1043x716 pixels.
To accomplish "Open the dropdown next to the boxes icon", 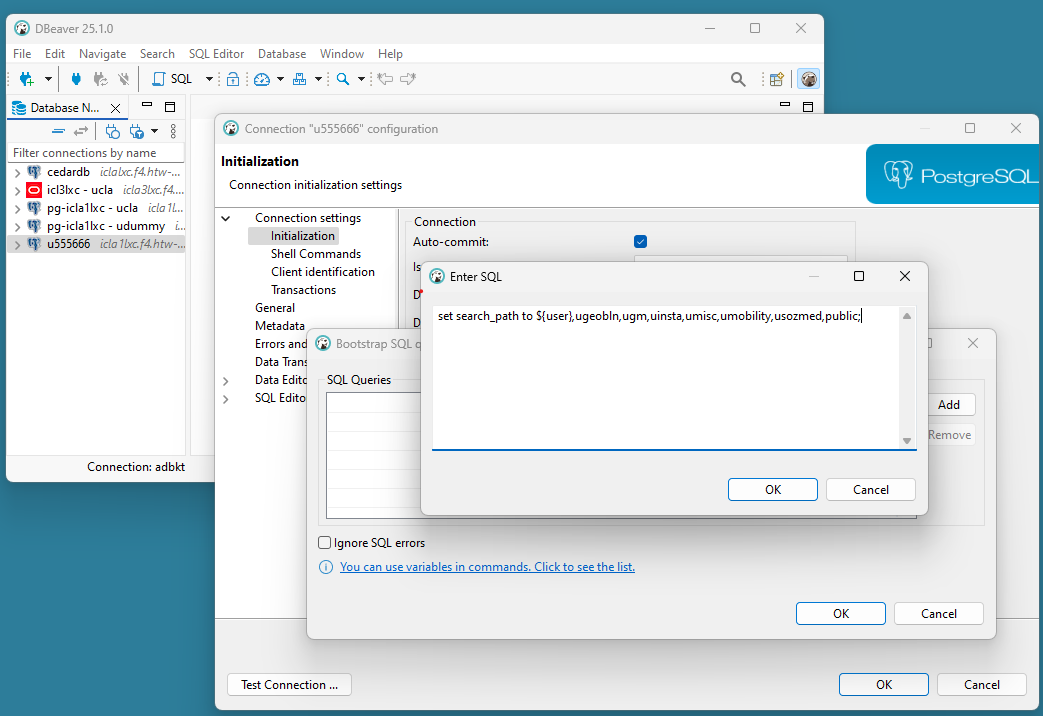I will (x=318, y=79).
